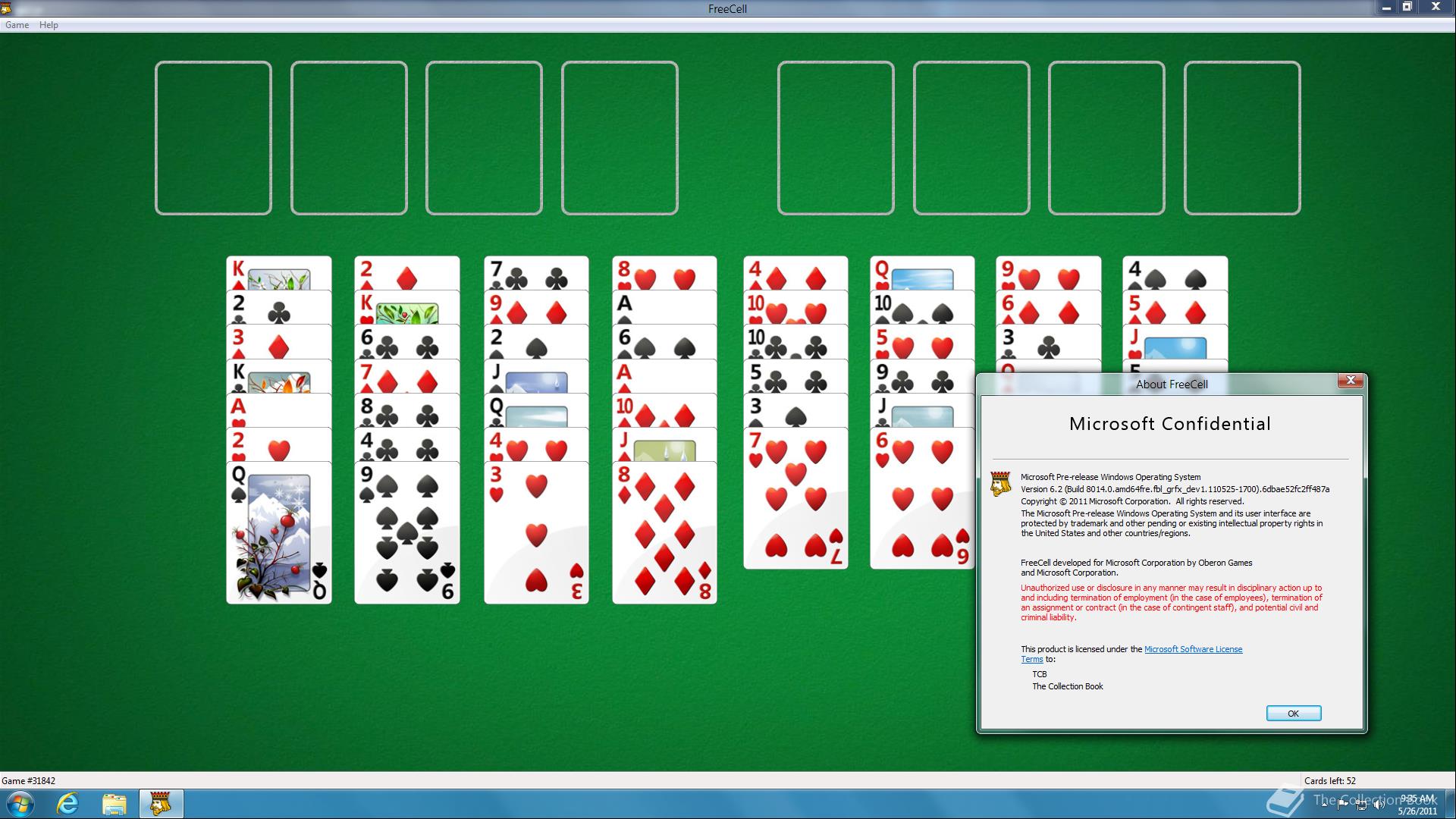Click the Queen of hearts atop sixth column
The image size is (1456, 819).
922,273
